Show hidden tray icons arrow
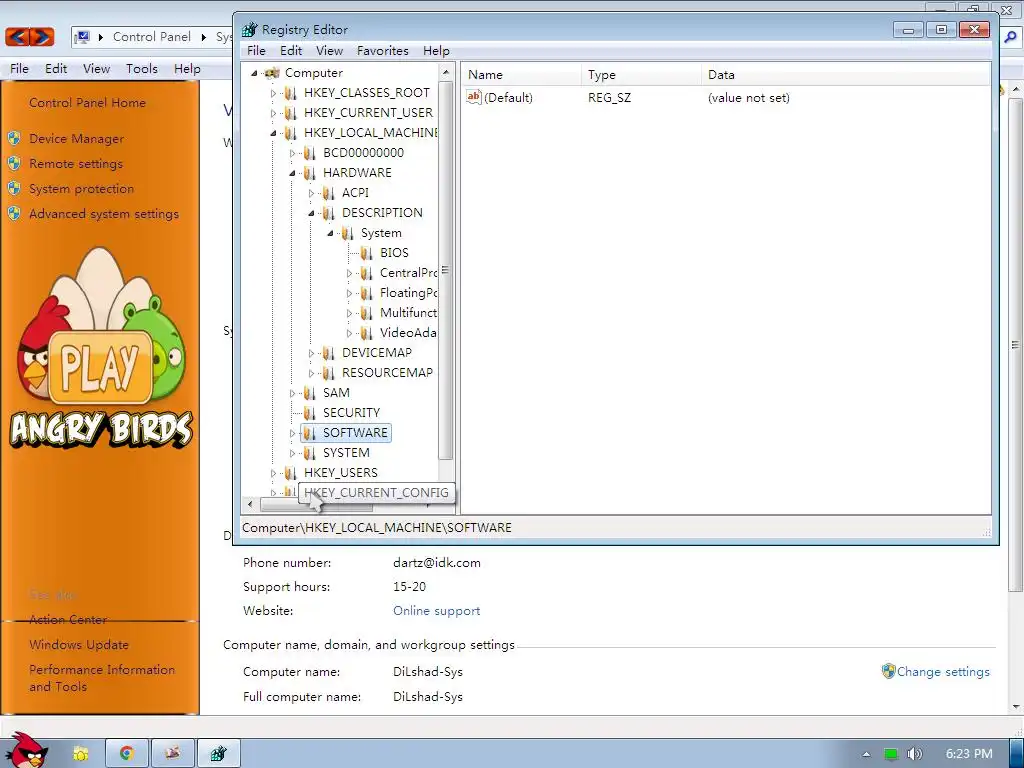Viewport: 1024px width, 768px height. pyautogui.click(x=866, y=754)
